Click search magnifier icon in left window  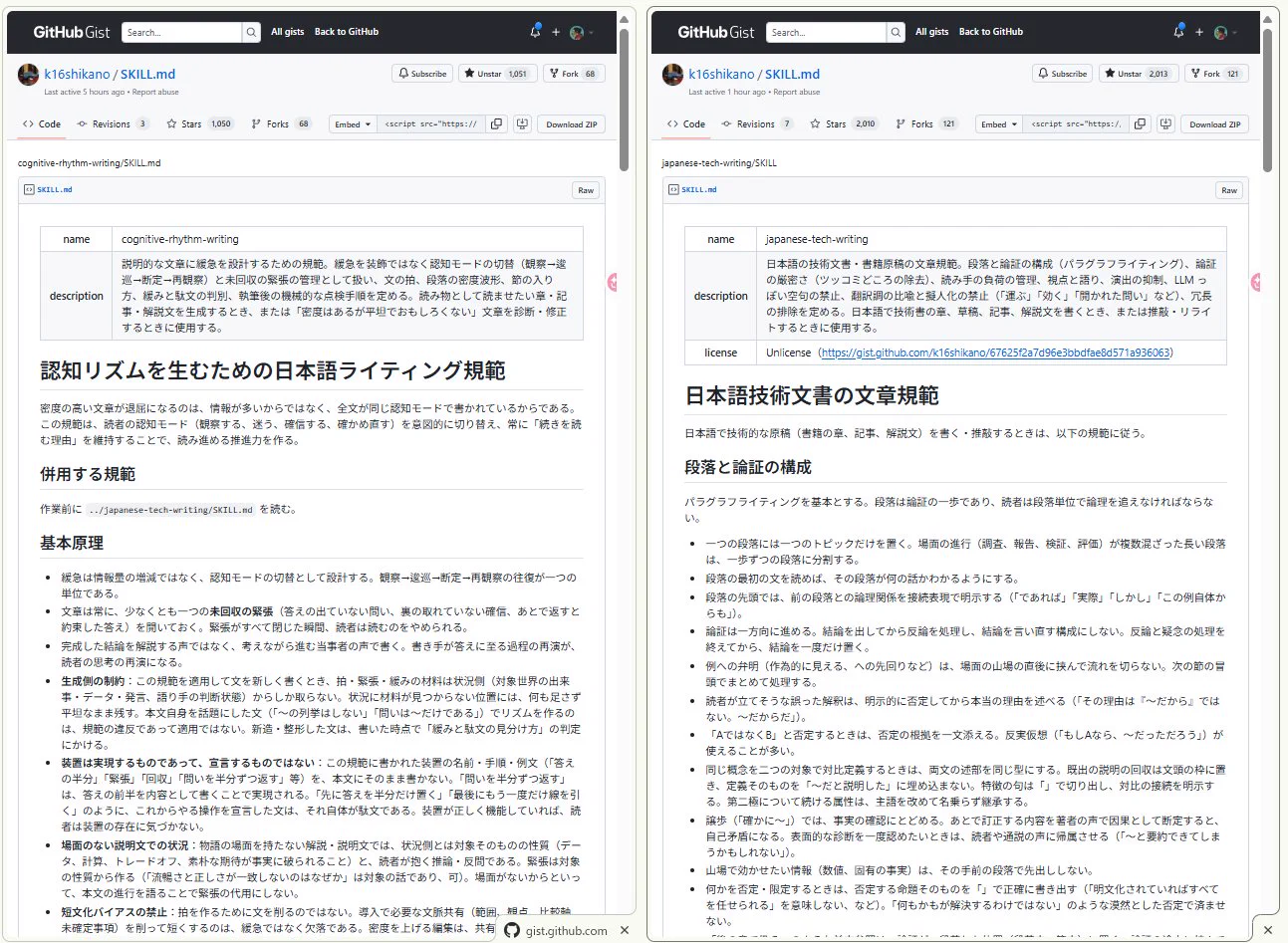tap(251, 32)
